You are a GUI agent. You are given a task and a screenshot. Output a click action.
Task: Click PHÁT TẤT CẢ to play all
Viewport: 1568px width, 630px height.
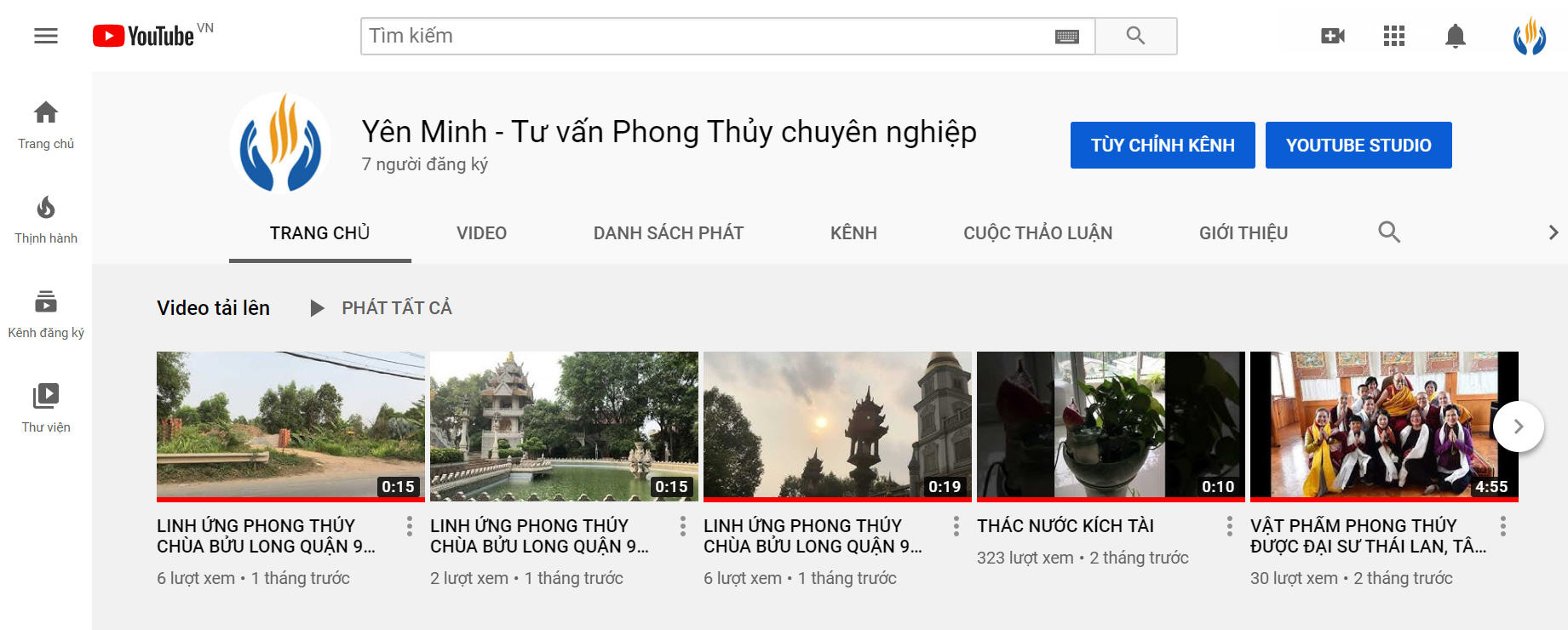[x=381, y=307]
